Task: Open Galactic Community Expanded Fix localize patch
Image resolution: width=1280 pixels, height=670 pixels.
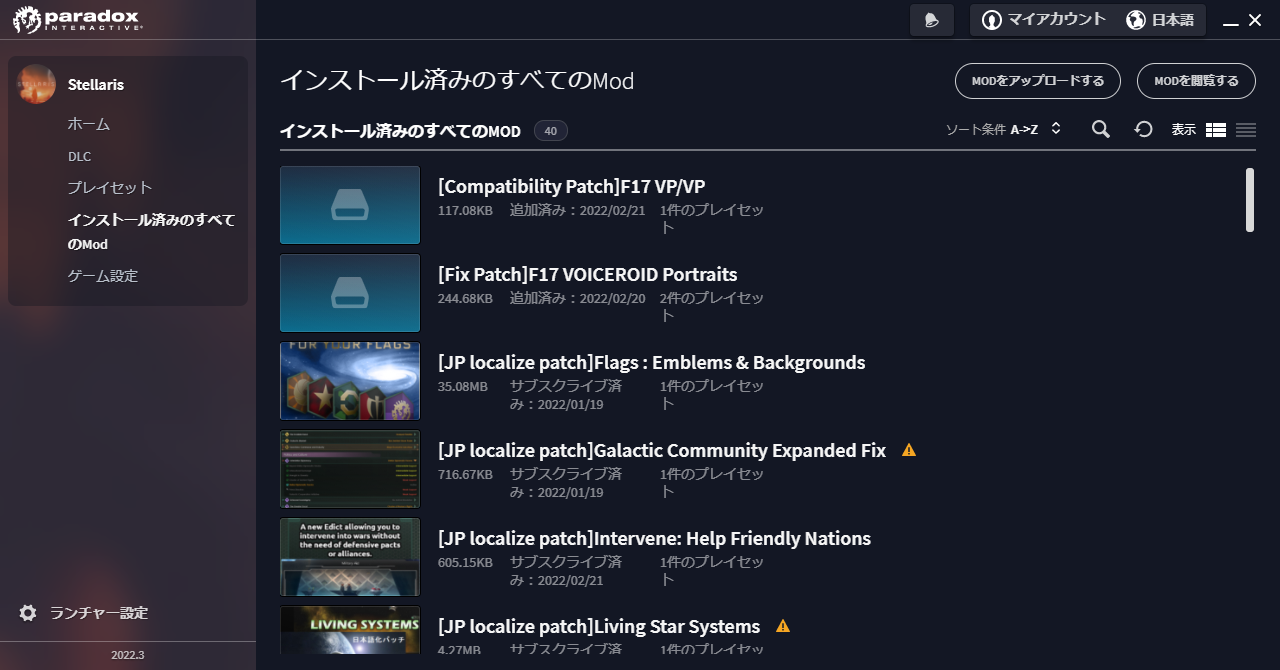Action: click(x=662, y=450)
